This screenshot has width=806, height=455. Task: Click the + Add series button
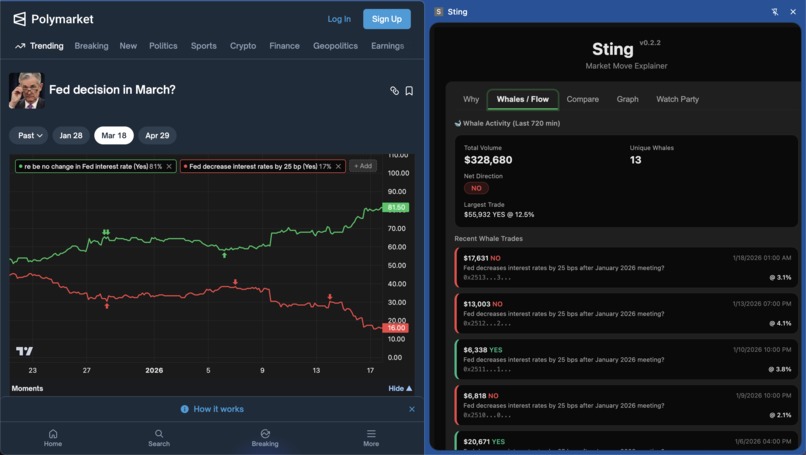363,166
